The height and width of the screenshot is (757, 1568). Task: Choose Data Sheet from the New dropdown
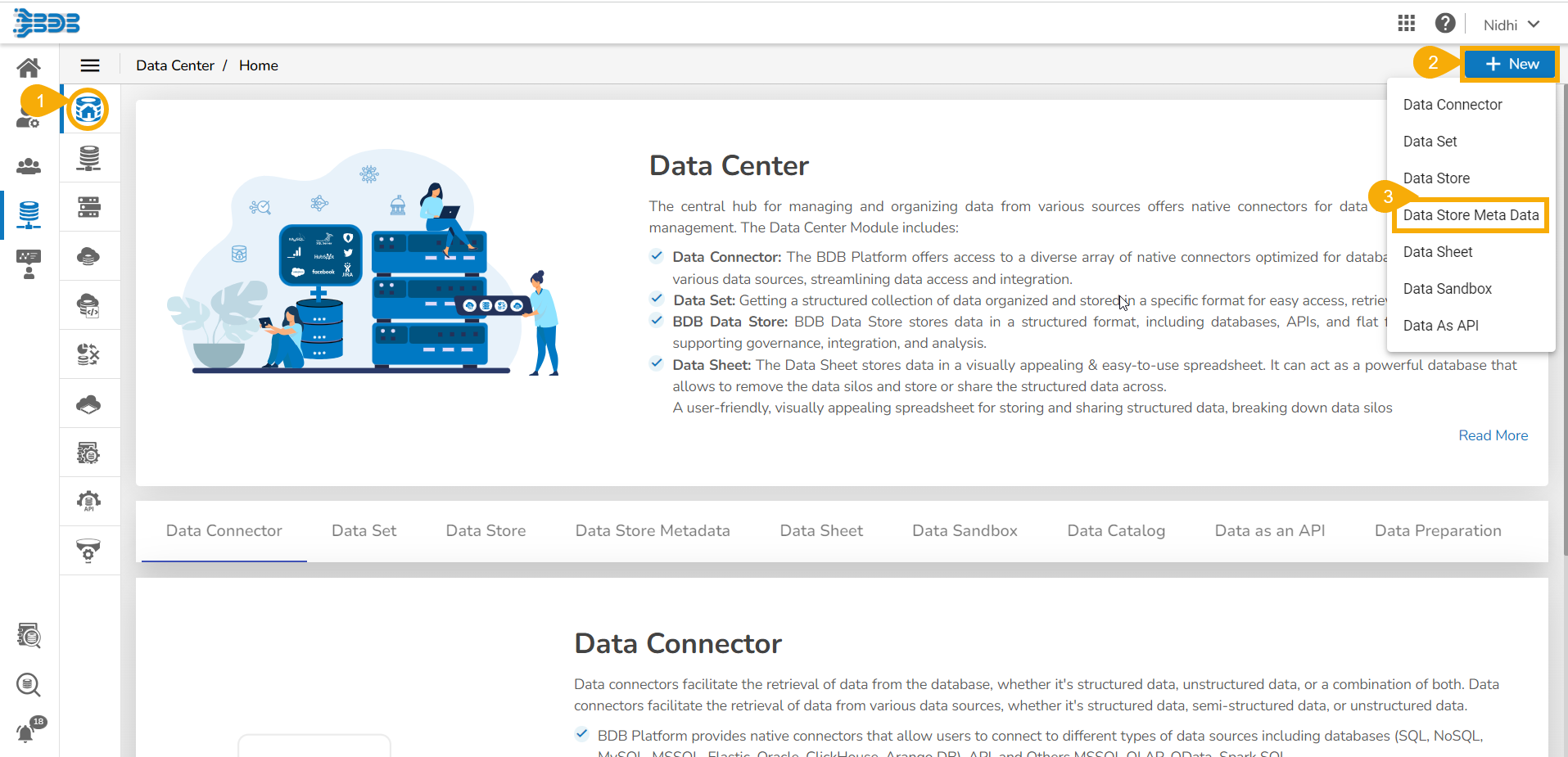[1438, 252]
